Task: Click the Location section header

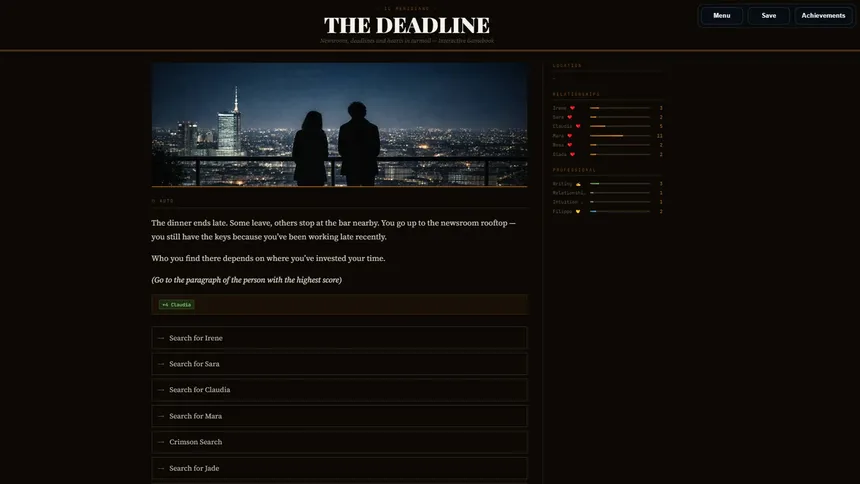Action: click(567, 66)
